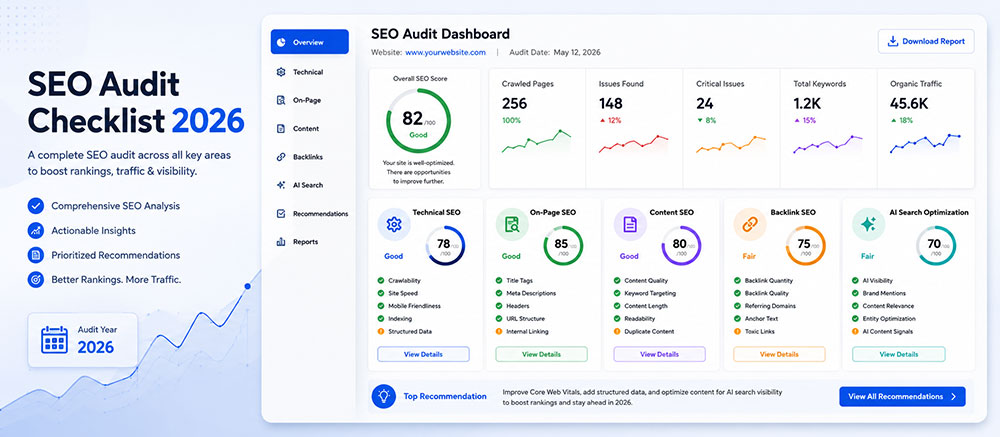1000x437 pixels.
Task: View Details for Technical SEO
Action: pyautogui.click(x=423, y=354)
